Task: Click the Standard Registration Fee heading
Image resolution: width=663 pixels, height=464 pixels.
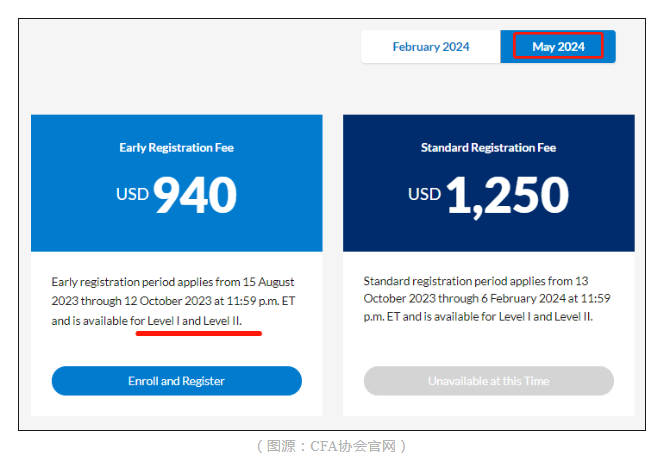Action: click(x=488, y=148)
